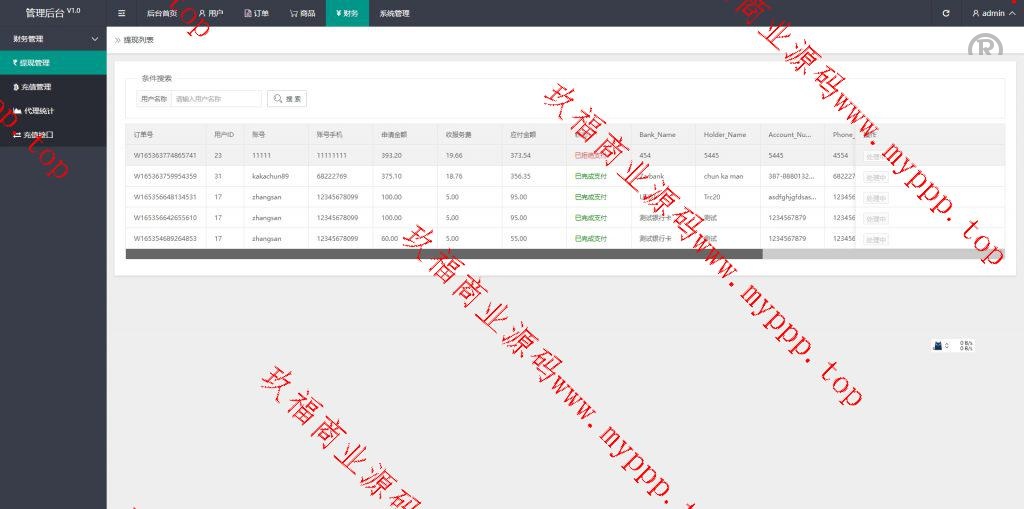Toggle the sidebar with the hamburger icon
Screen dimensions: 1024x509
coord(121,13)
